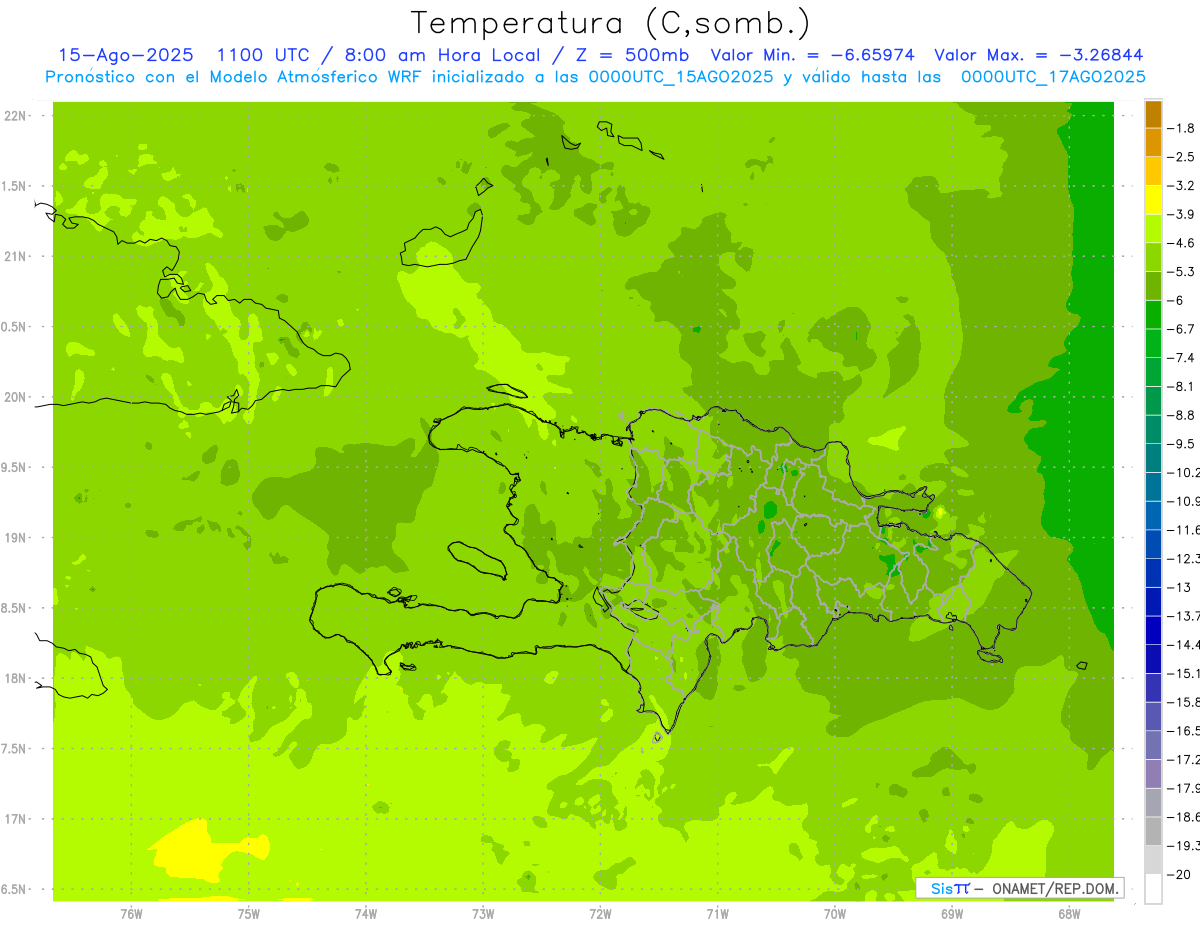The width and height of the screenshot is (1200, 927).
Task: Pick the teal legend swatch between -9.5 and -10.2
Action: pyautogui.click(x=1153, y=457)
